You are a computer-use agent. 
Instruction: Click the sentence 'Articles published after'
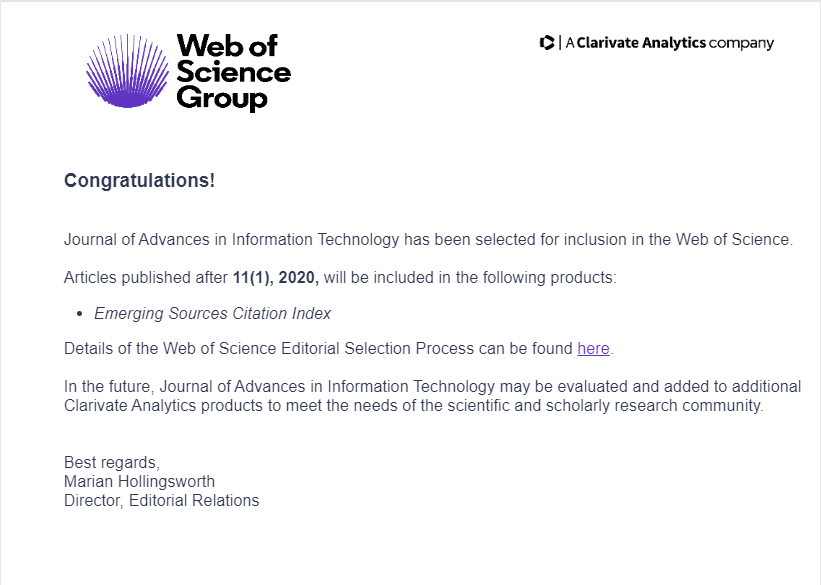click(340, 277)
